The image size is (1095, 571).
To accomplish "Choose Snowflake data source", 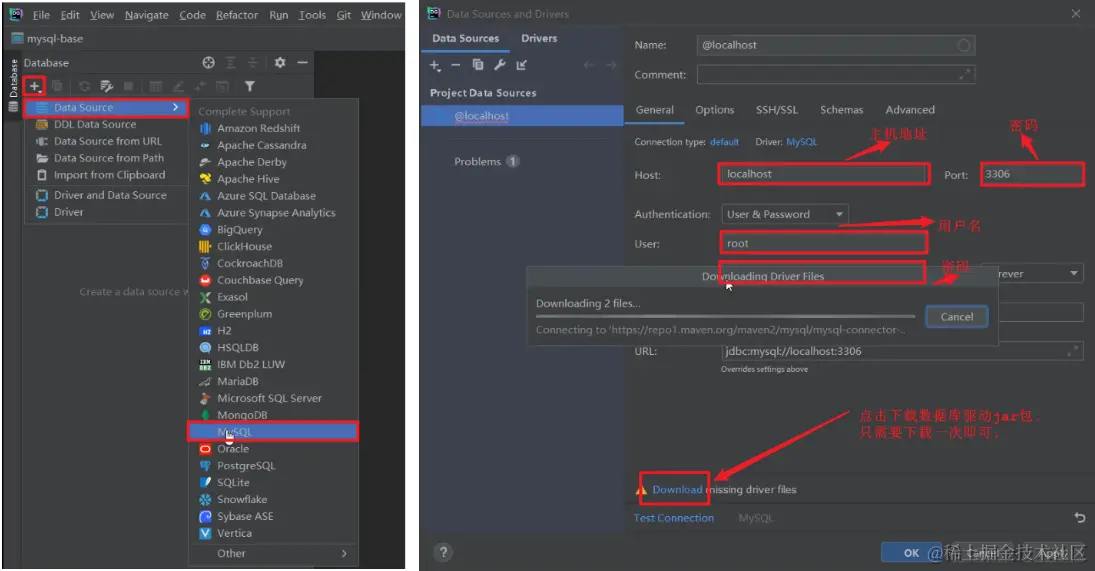I will click(x=273, y=499).
